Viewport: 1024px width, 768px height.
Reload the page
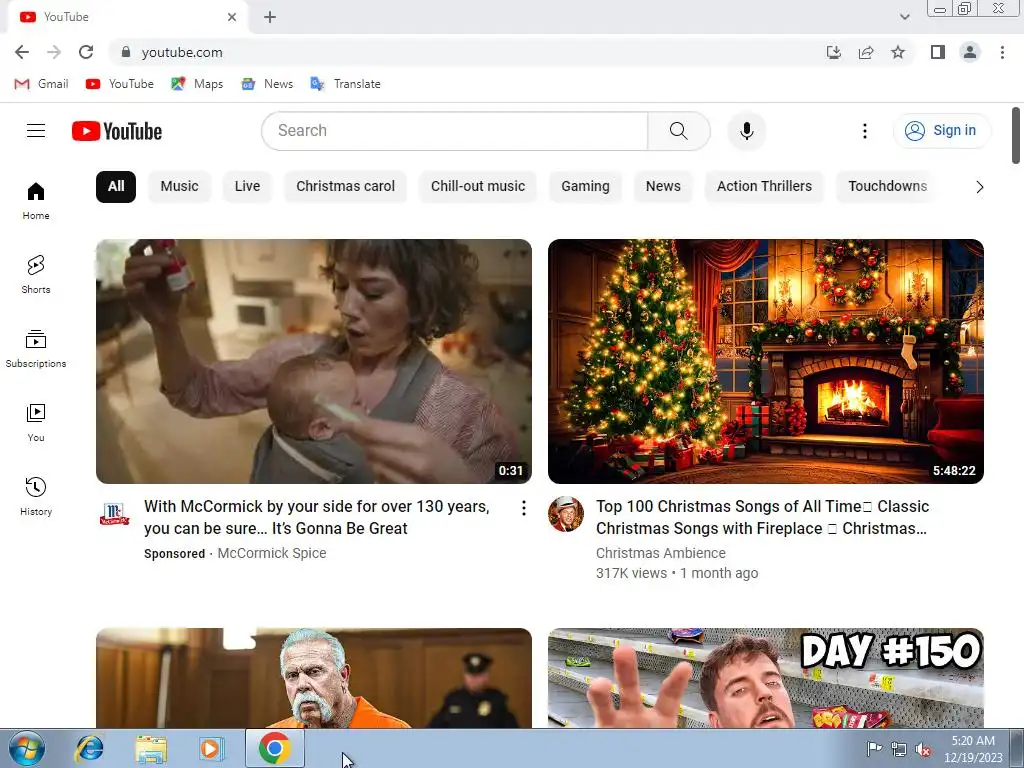[x=86, y=52]
